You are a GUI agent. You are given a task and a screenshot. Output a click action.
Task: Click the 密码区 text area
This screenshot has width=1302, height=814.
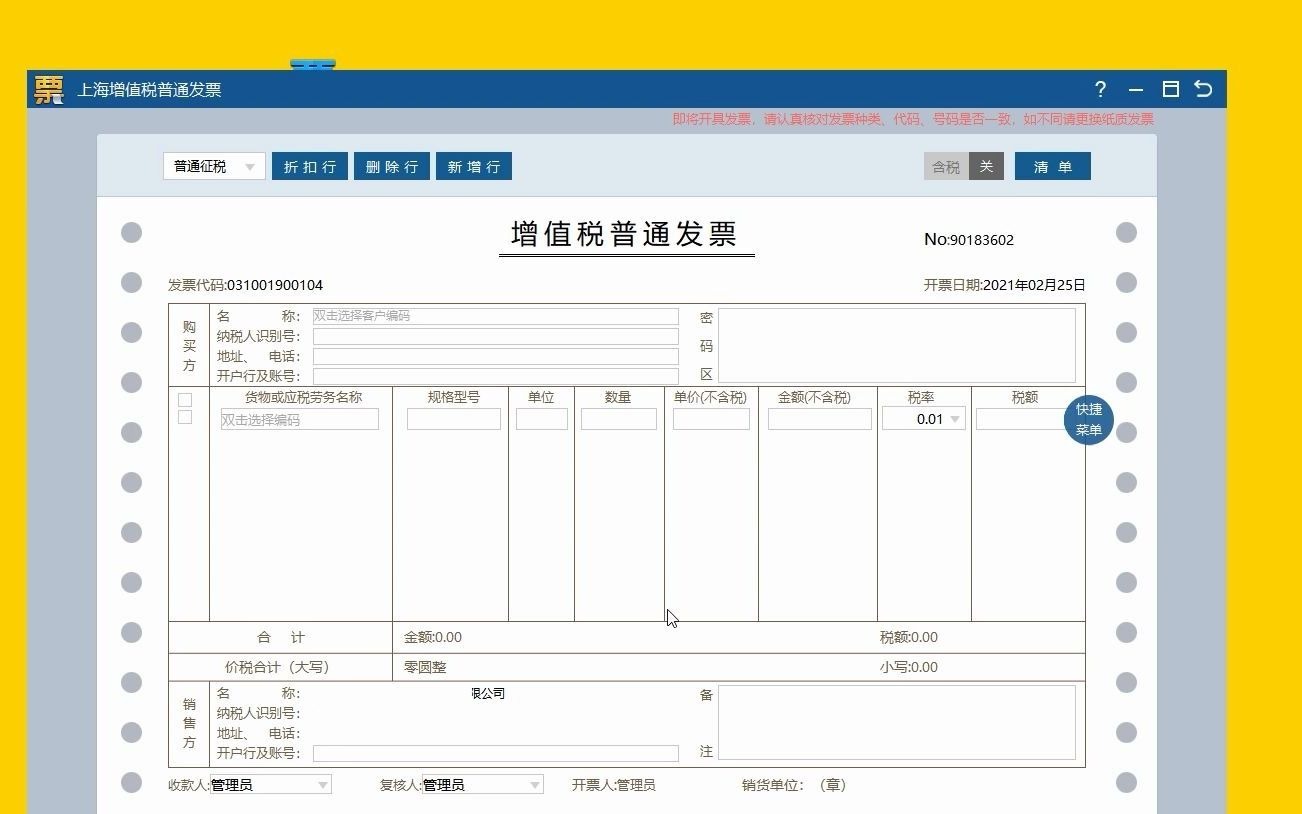896,345
